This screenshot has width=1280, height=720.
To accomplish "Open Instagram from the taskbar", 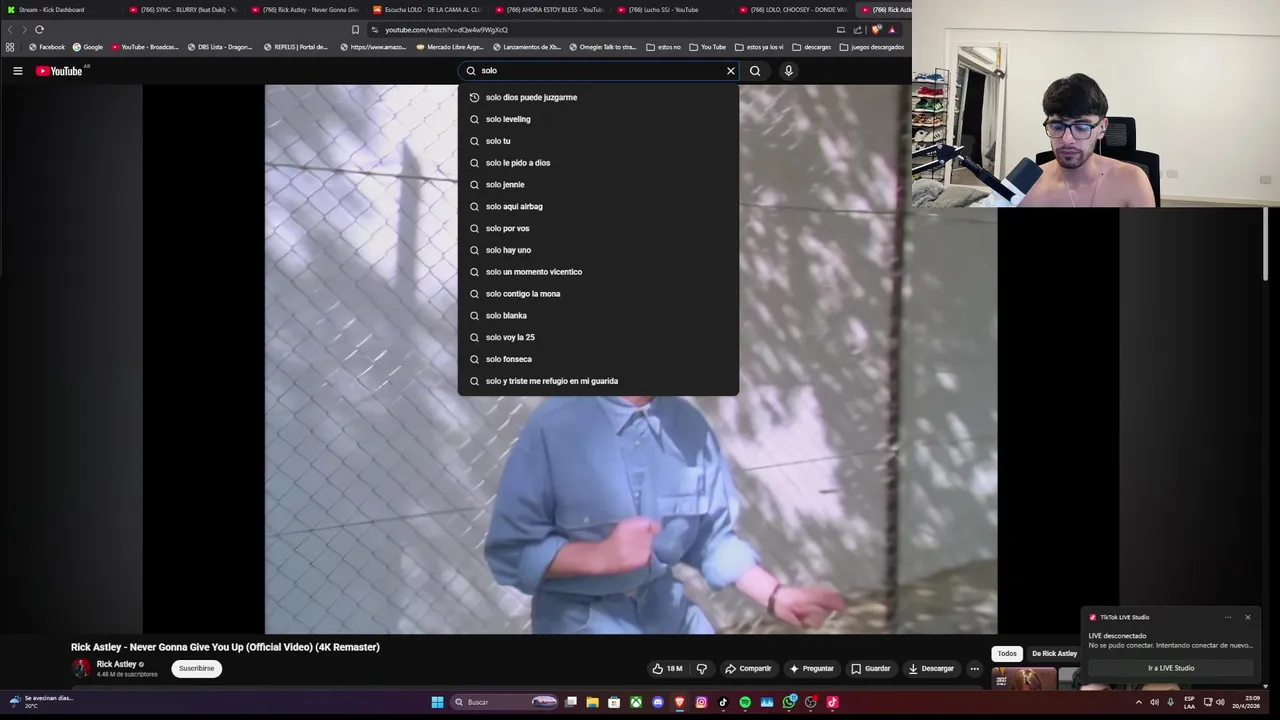I will click(701, 702).
